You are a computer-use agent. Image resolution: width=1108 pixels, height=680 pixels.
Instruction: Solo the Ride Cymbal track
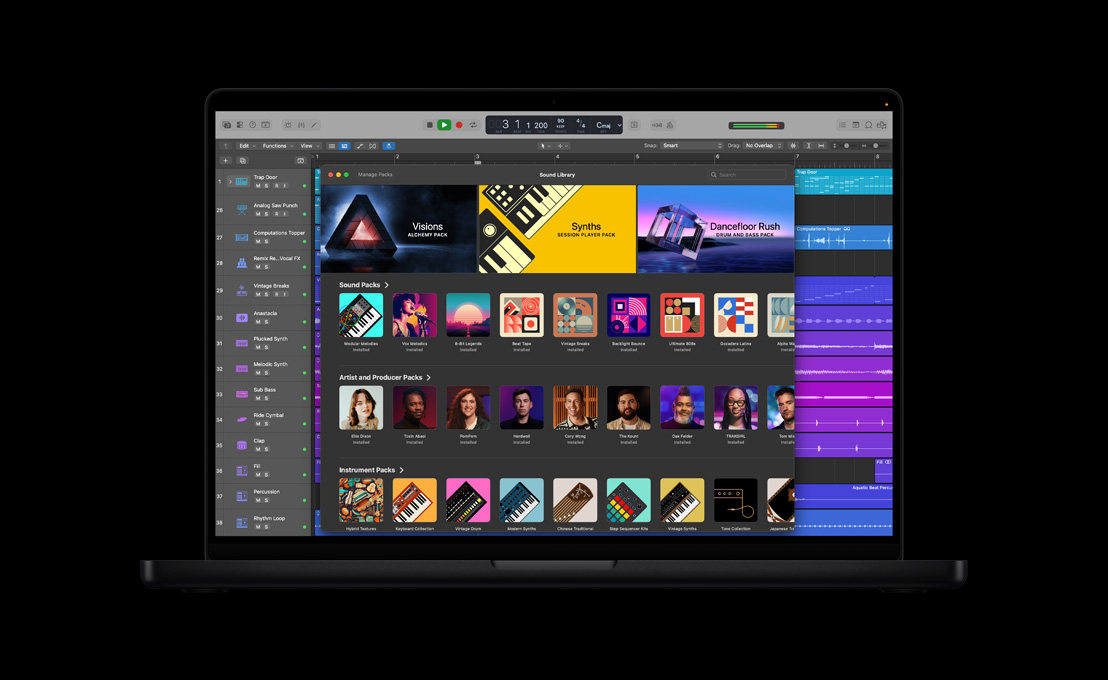pyautogui.click(x=266, y=424)
